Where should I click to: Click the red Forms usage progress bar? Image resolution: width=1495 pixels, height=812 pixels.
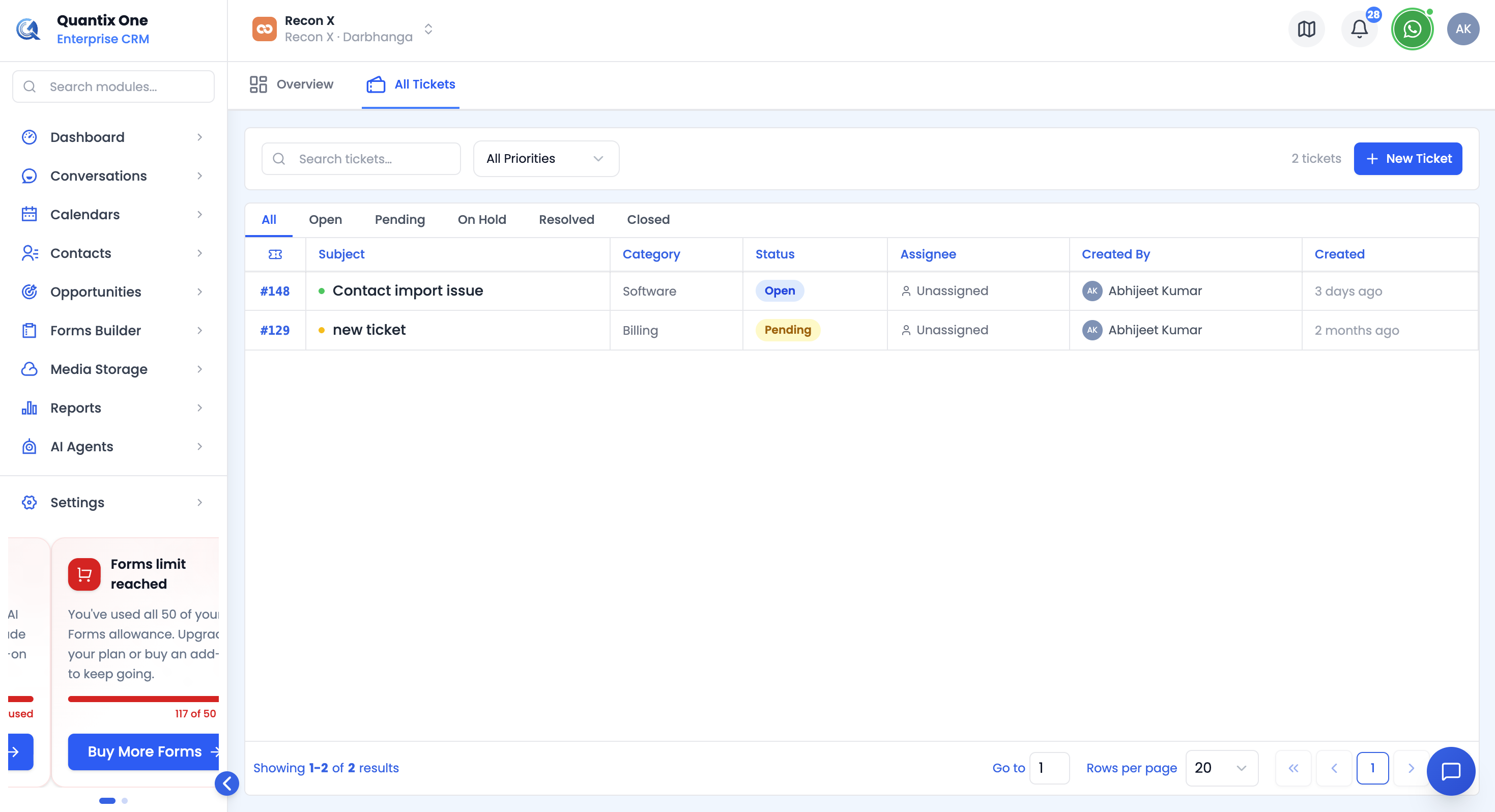[x=143, y=699]
